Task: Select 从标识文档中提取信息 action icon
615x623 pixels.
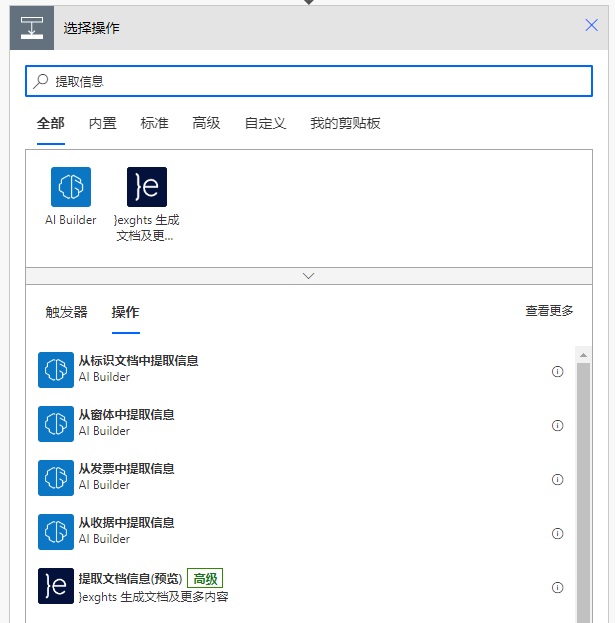Action: pyautogui.click(x=56, y=370)
